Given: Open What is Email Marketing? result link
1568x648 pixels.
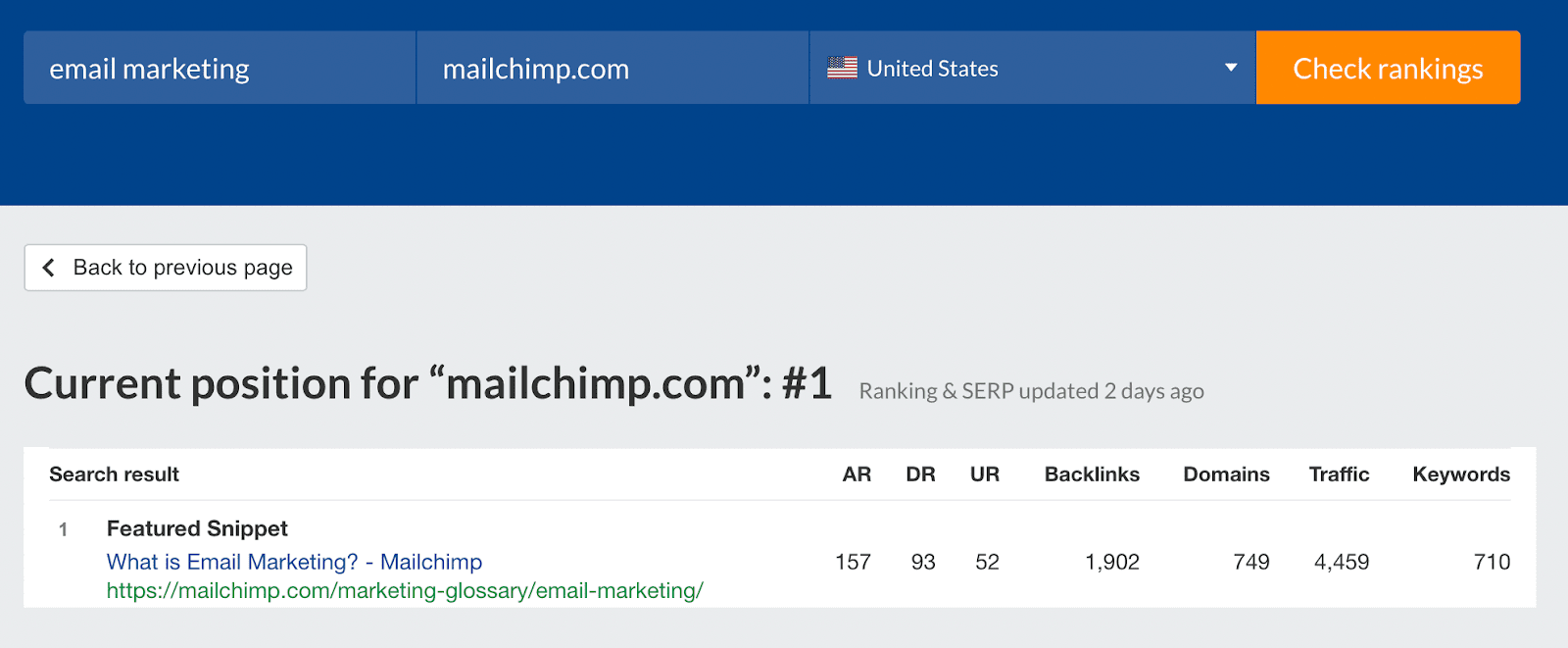Looking at the screenshot, I should coord(294,562).
